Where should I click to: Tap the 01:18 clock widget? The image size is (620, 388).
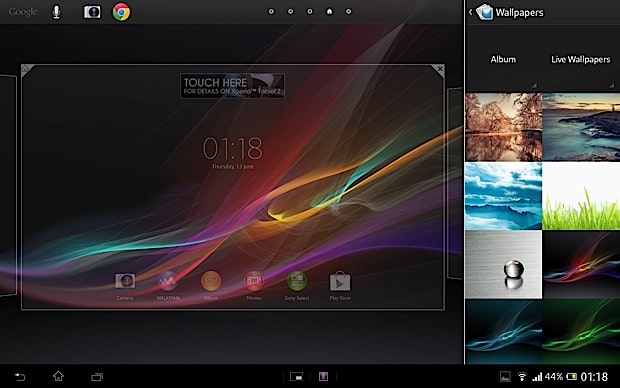(x=232, y=148)
